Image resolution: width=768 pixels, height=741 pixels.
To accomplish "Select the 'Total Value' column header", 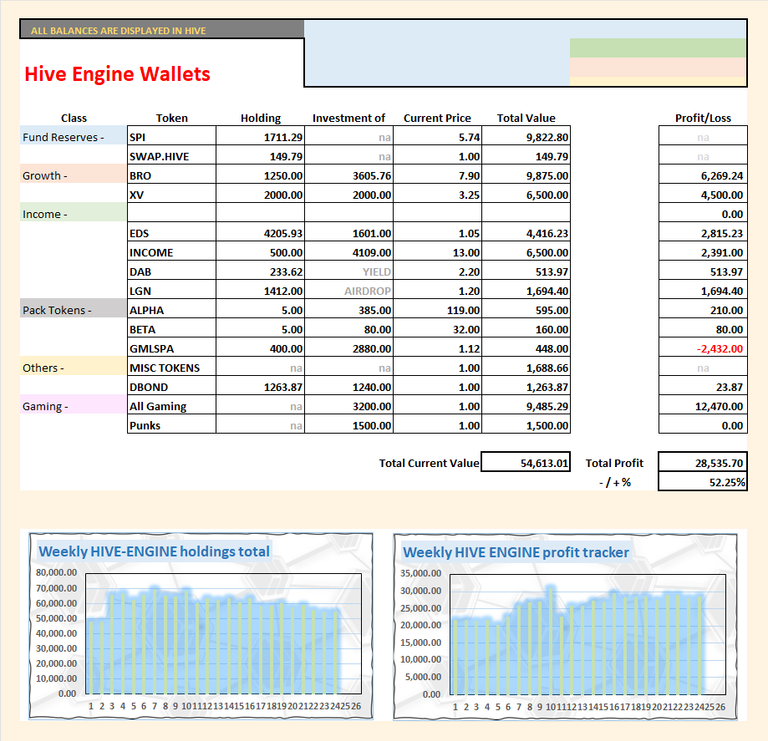I will click(526, 118).
